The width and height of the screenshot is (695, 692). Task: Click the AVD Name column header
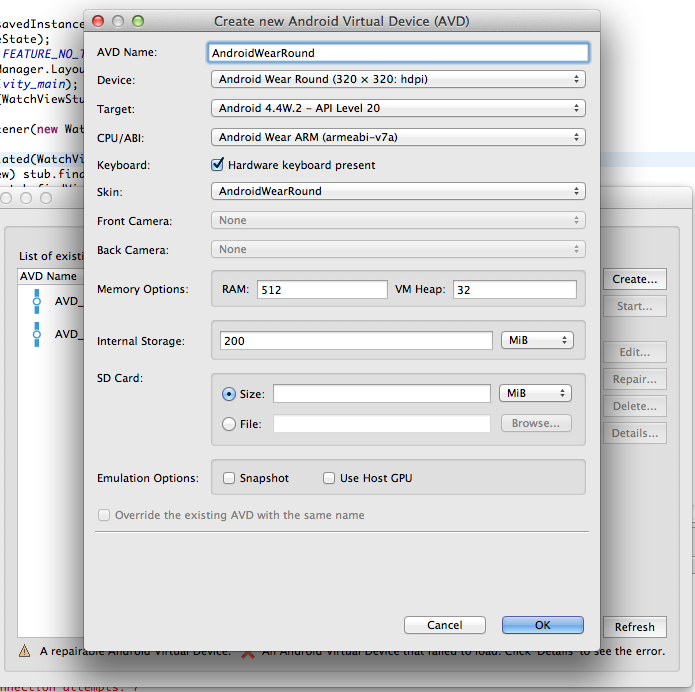click(x=50, y=276)
